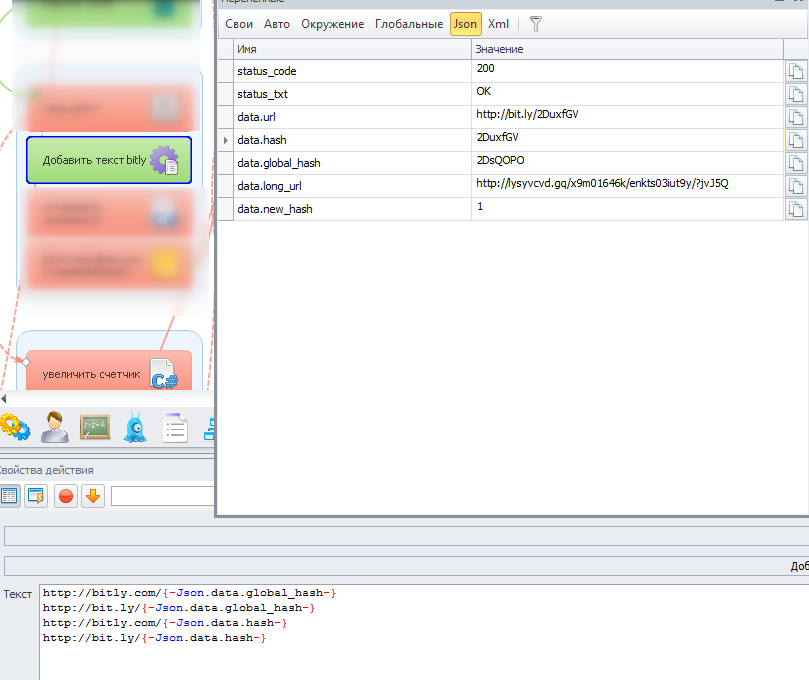Select the 'Добавить текст bitly' action block
Screen dimensions: 809x680
(109, 160)
